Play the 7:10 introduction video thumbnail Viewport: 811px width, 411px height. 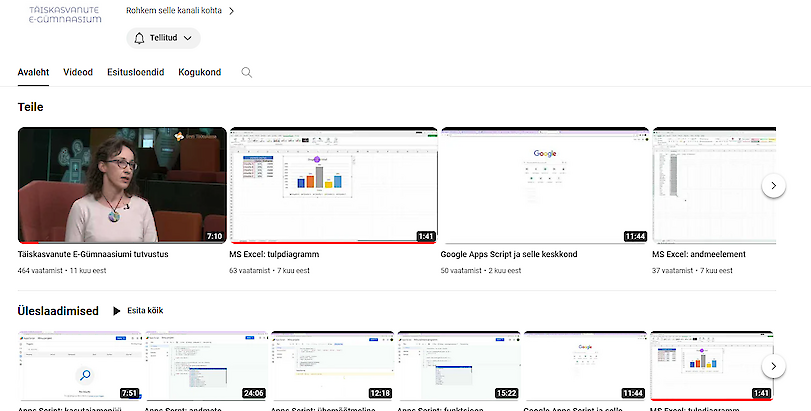tap(121, 185)
